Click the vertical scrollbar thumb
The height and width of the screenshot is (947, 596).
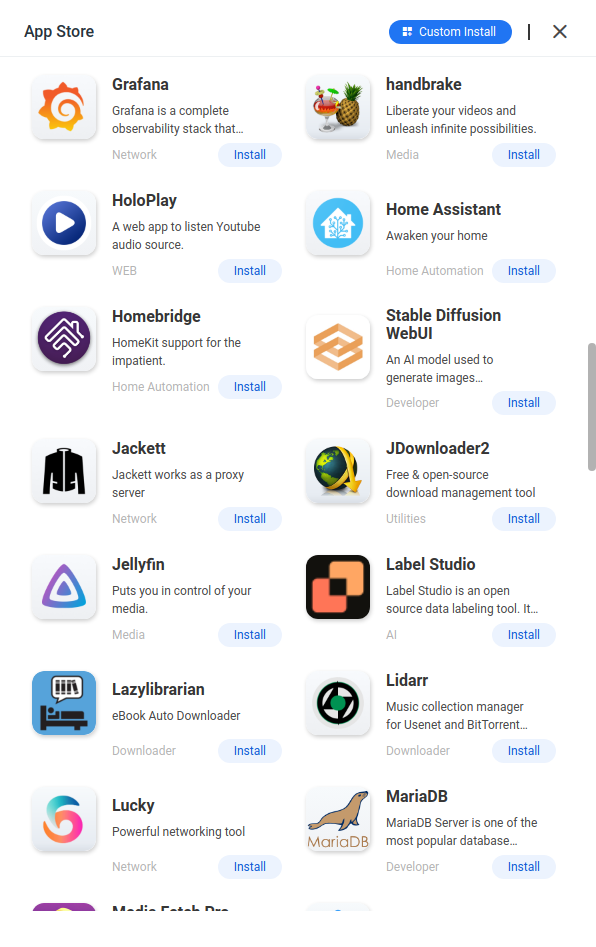pyautogui.click(x=592, y=406)
